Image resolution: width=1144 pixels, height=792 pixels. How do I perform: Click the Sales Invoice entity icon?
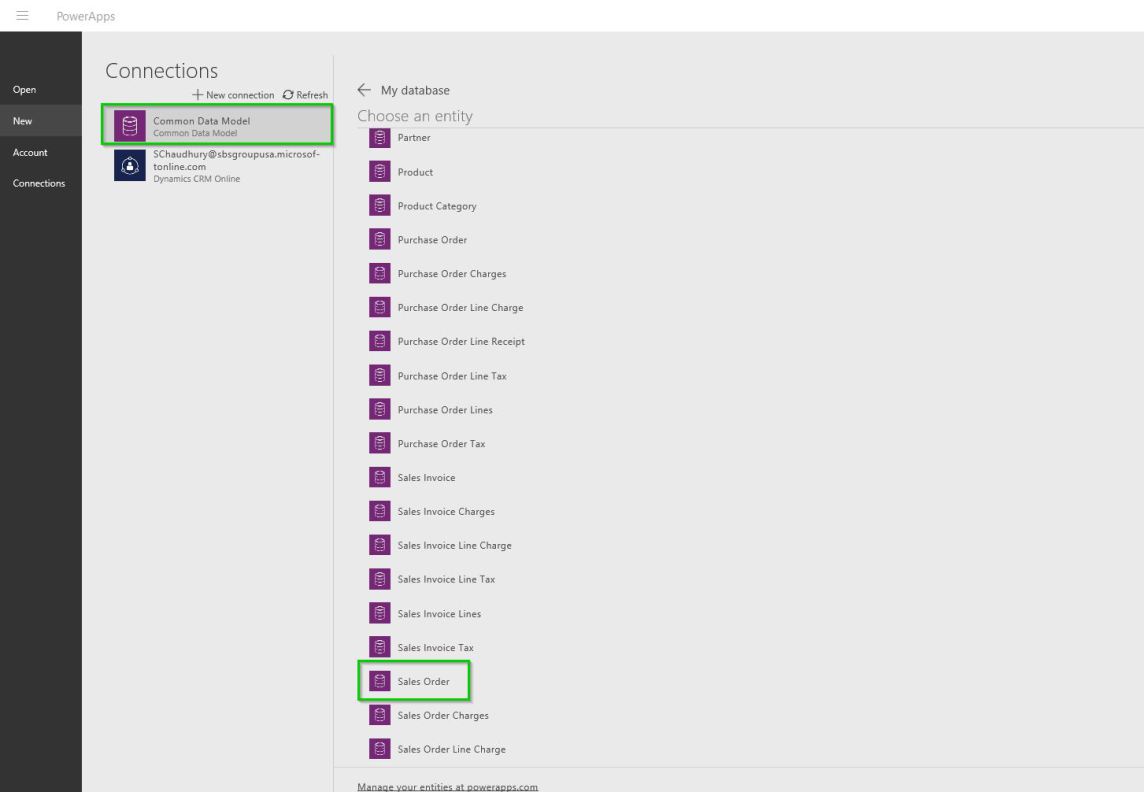[x=379, y=477]
